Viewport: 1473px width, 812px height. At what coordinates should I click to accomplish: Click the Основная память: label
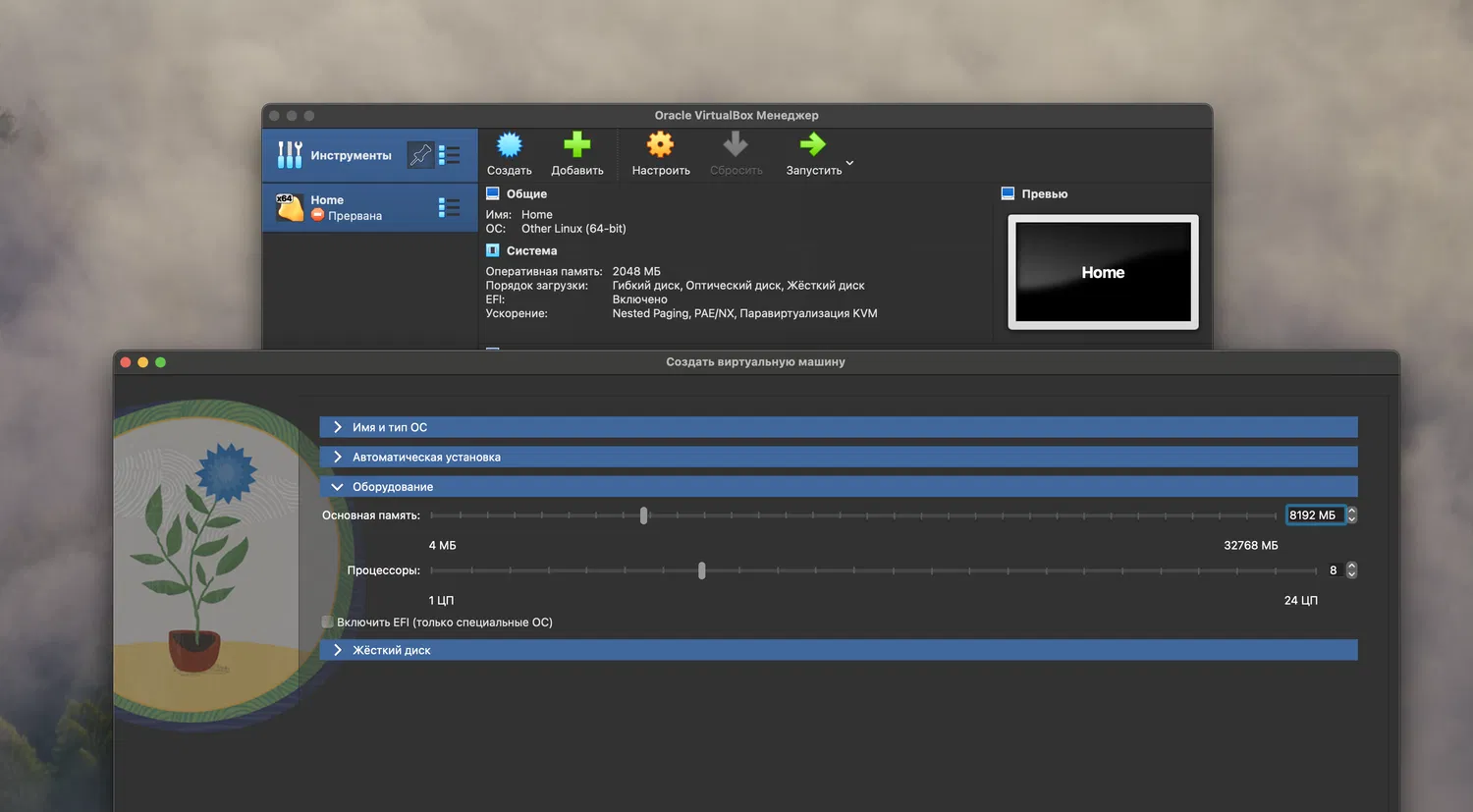[x=371, y=515]
